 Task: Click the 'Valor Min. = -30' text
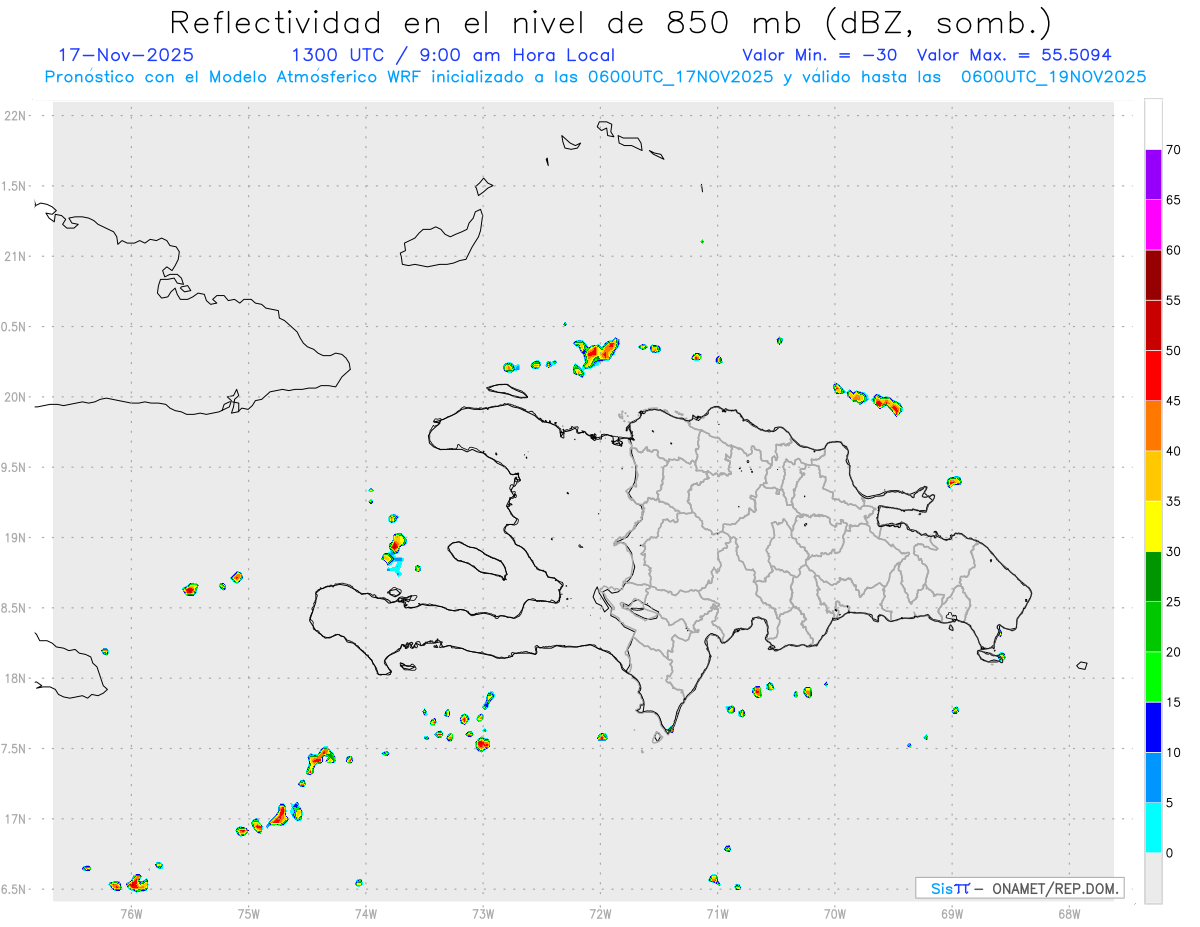click(820, 55)
